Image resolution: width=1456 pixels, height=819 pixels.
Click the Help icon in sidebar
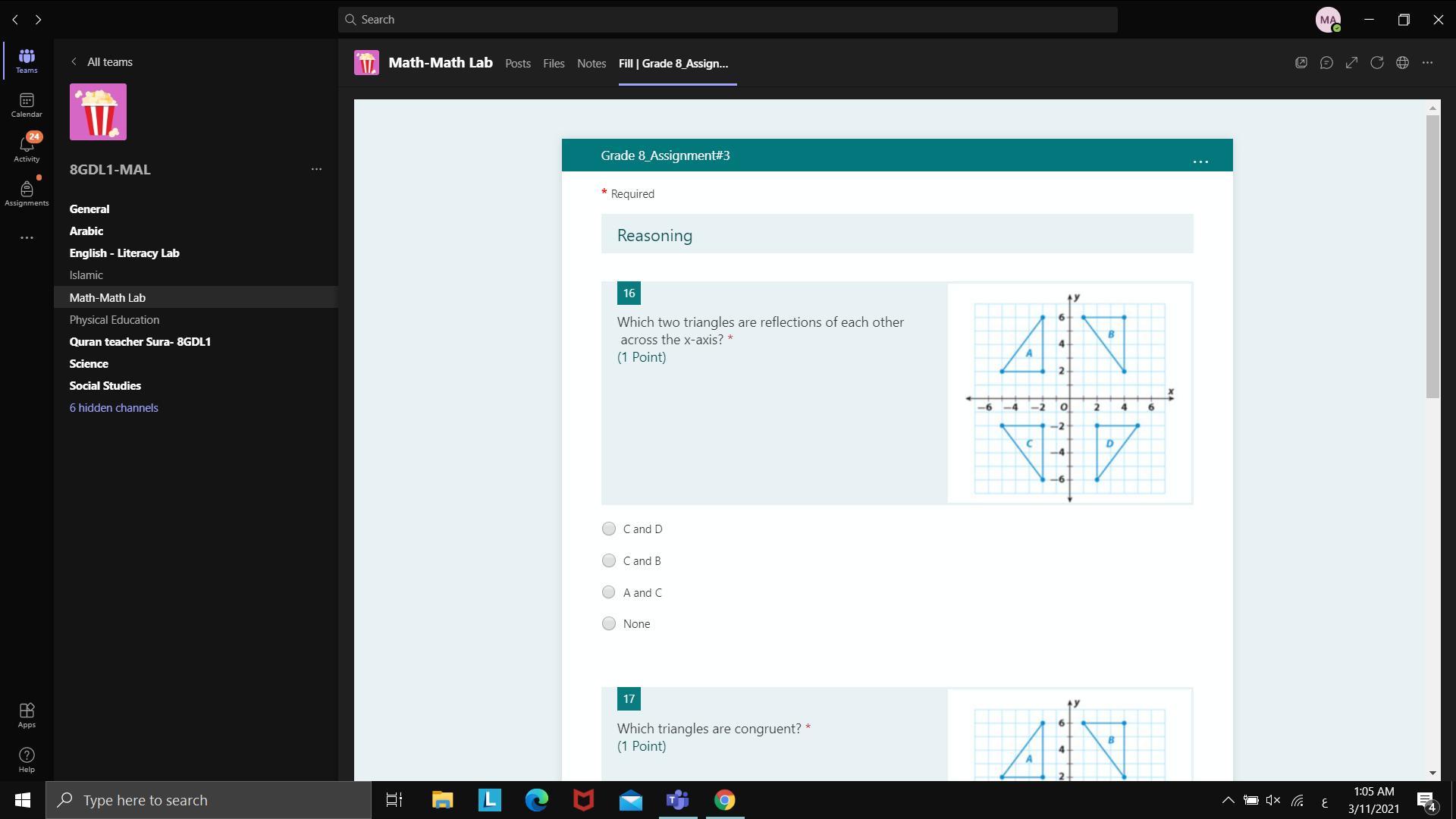(27, 759)
